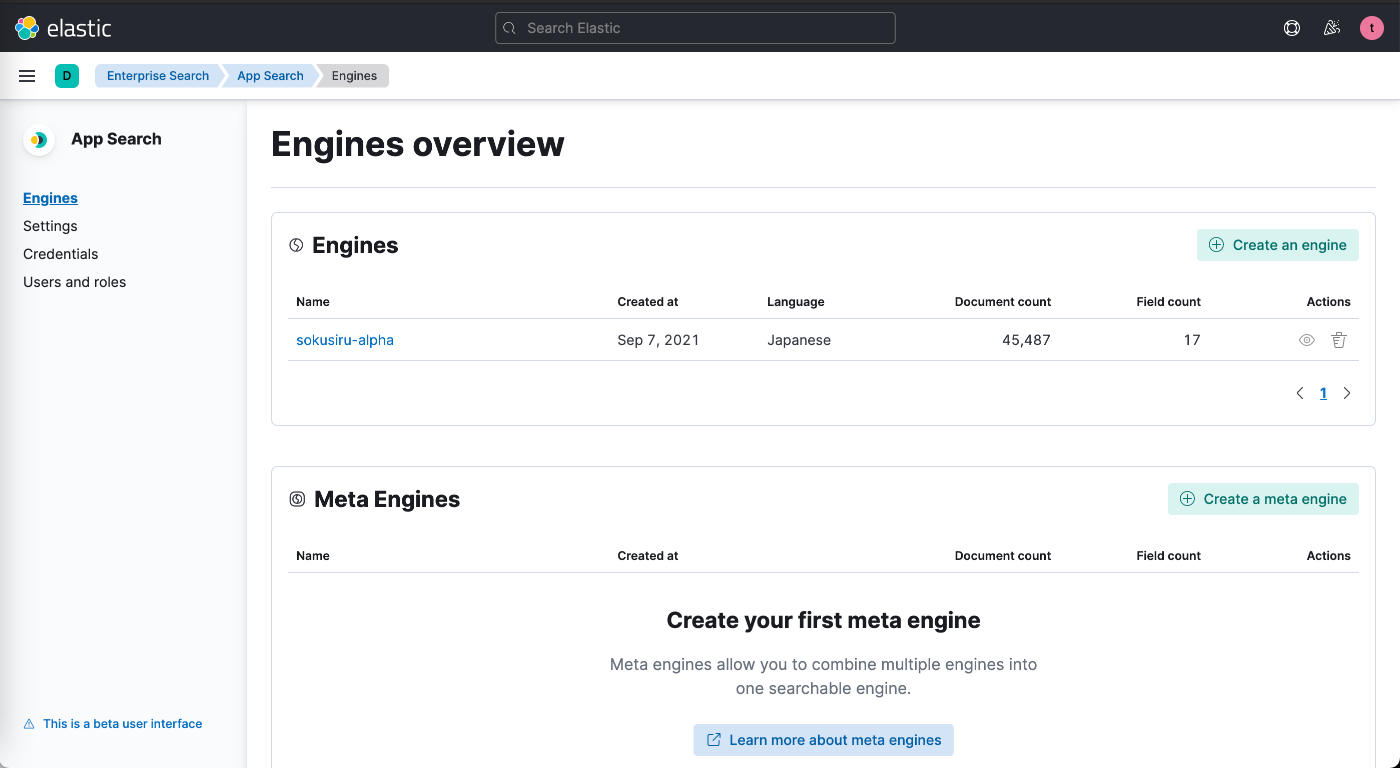Open Settings in the sidebar
The width and height of the screenshot is (1400, 768).
coord(50,226)
